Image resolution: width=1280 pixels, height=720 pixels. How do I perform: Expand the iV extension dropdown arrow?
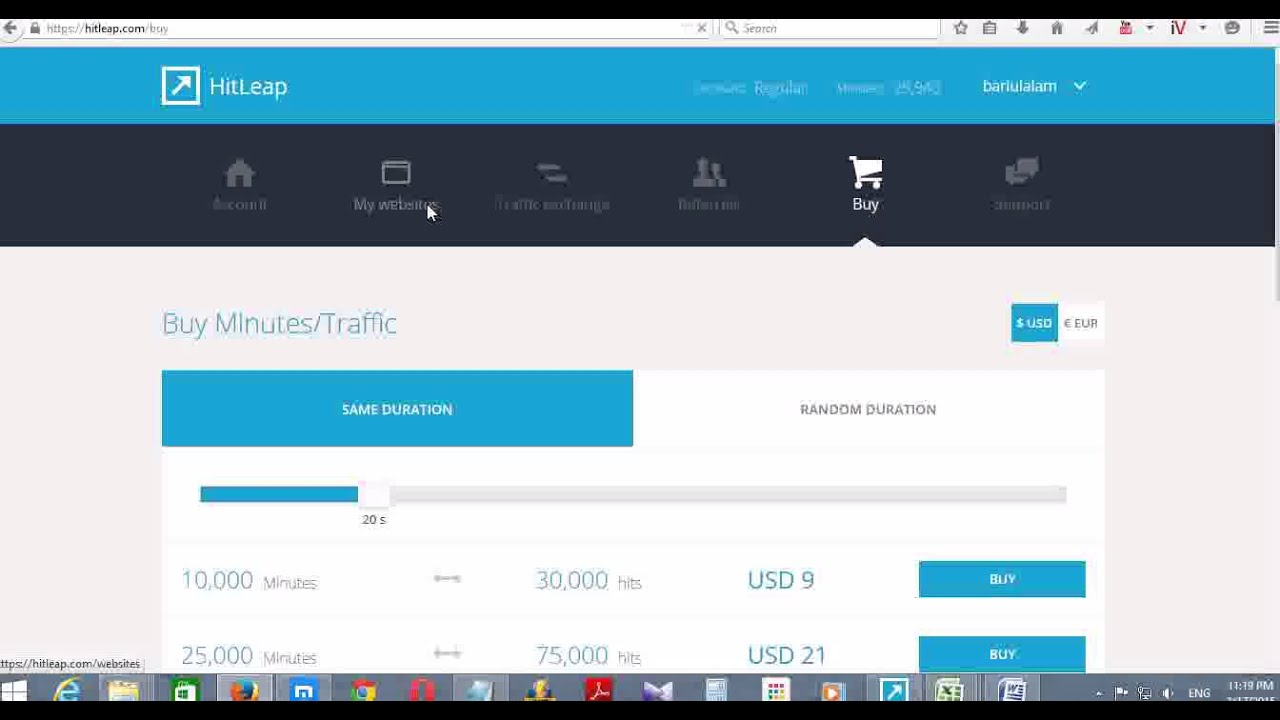[x=1203, y=28]
